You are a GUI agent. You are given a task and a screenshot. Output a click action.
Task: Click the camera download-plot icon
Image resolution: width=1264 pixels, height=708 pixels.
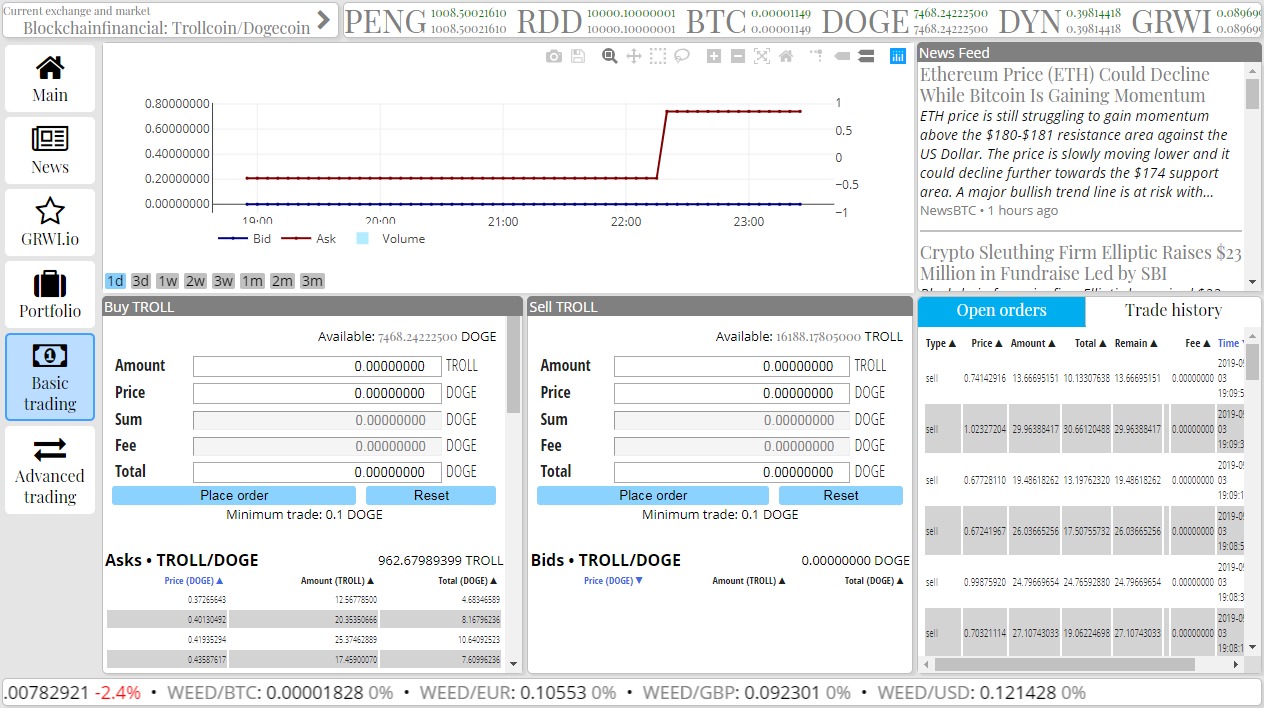coord(553,57)
